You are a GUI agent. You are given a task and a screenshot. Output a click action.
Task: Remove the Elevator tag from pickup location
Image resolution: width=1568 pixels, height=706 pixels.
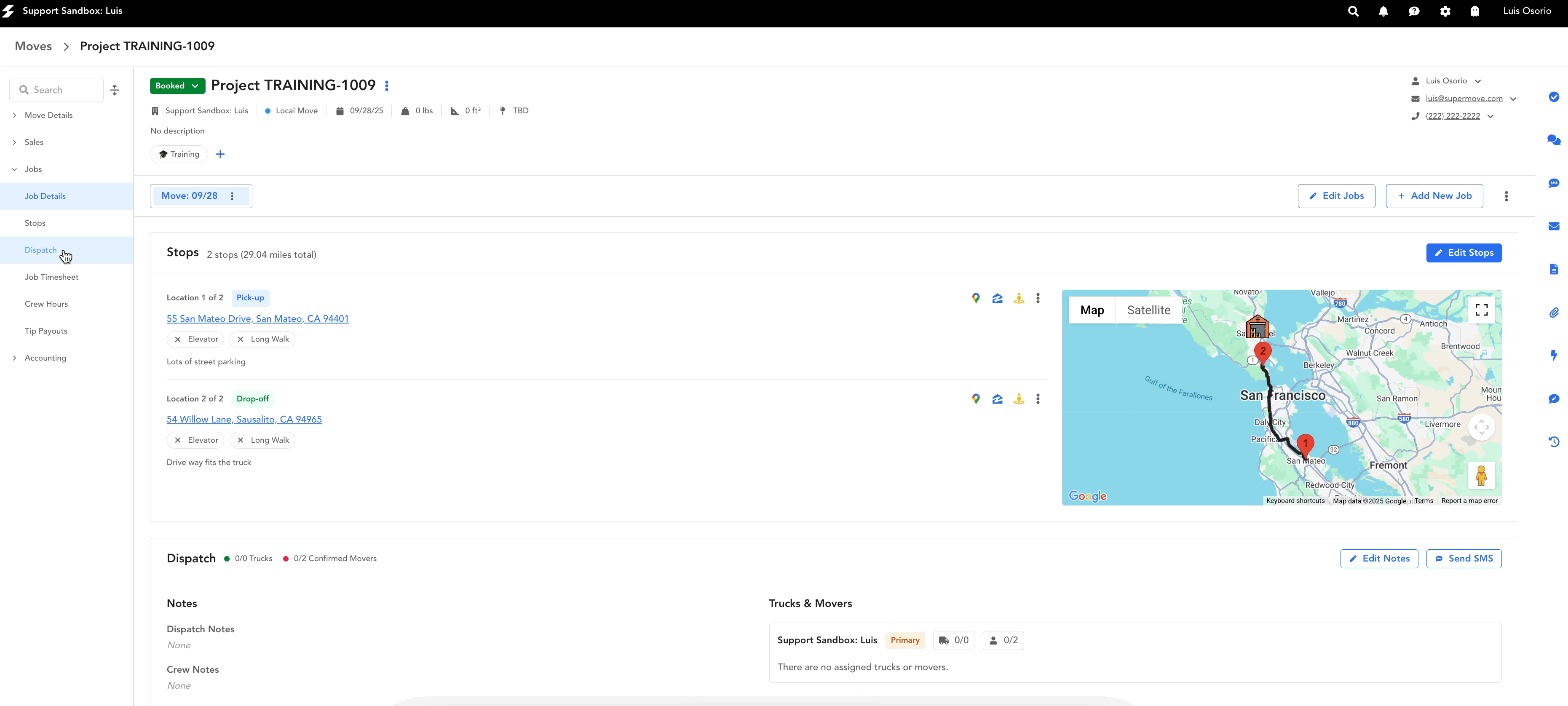pyautogui.click(x=177, y=339)
